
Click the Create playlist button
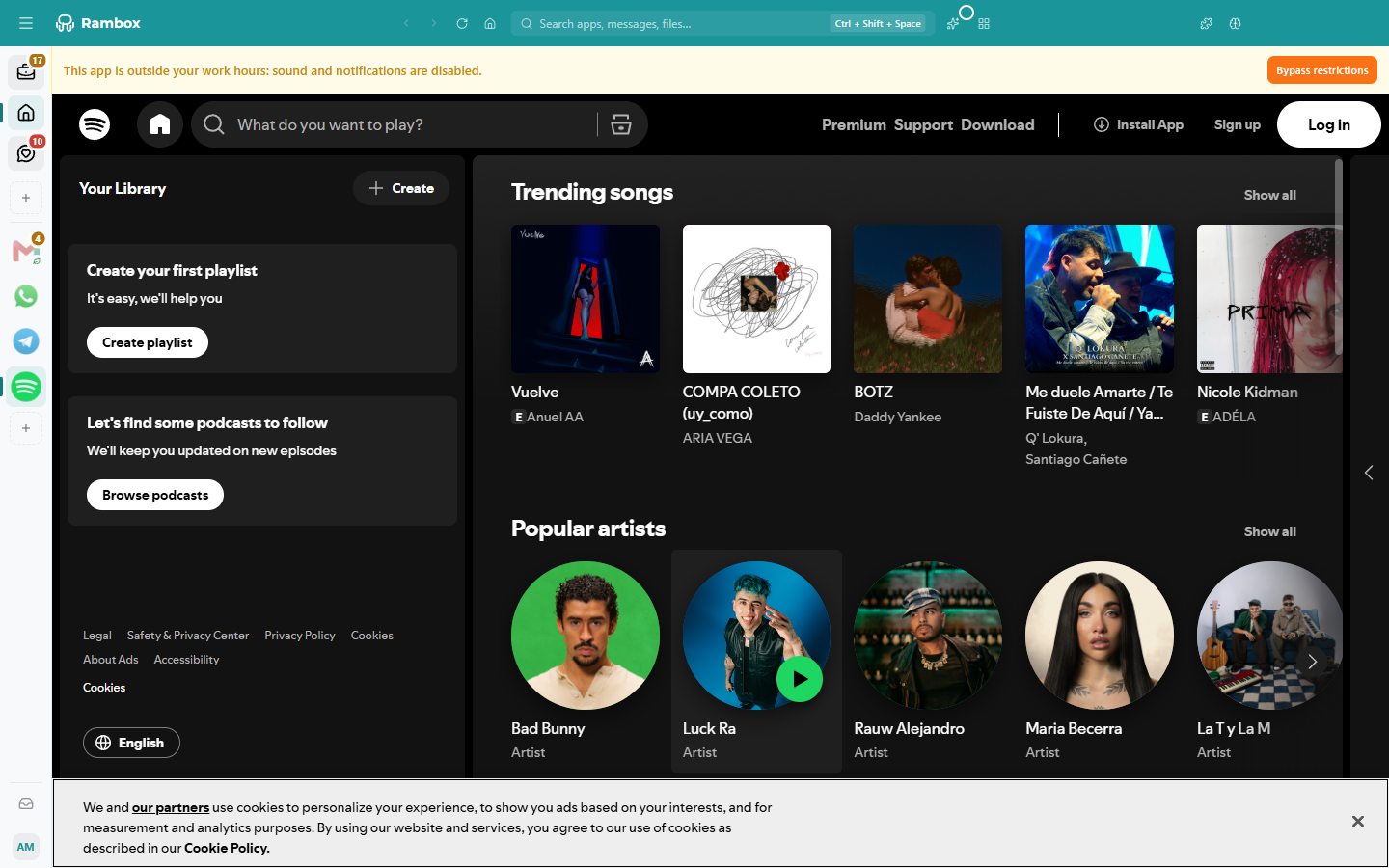(148, 342)
